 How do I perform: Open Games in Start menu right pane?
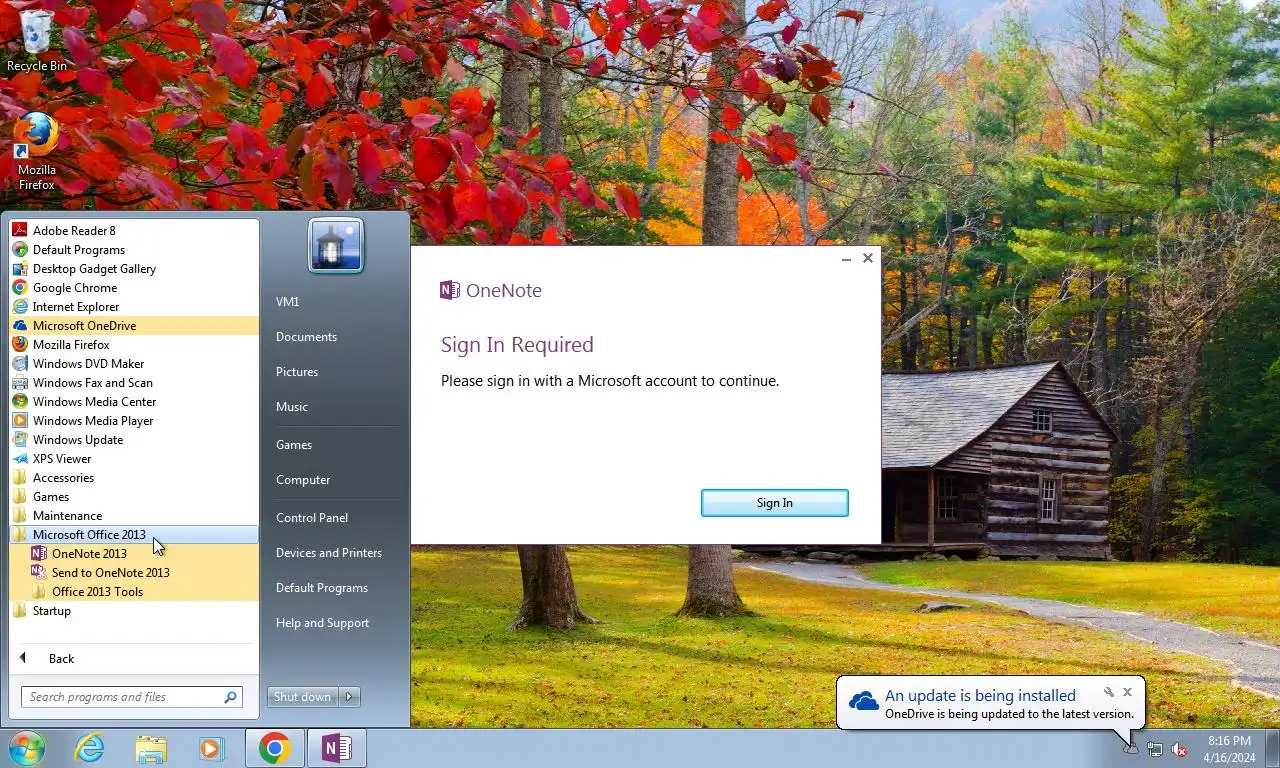[x=294, y=445]
